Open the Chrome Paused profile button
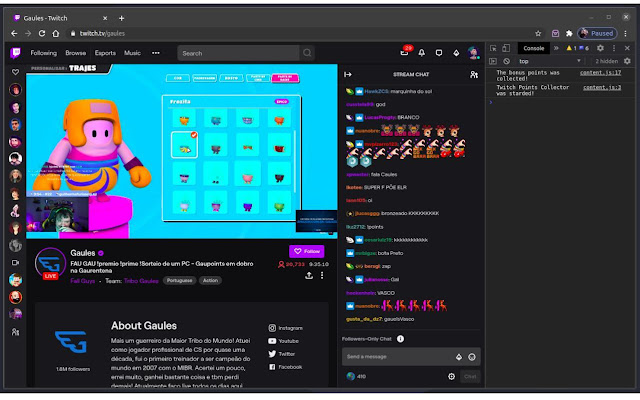The height and width of the screenshot is (400, 640). [x=597, y=33]
